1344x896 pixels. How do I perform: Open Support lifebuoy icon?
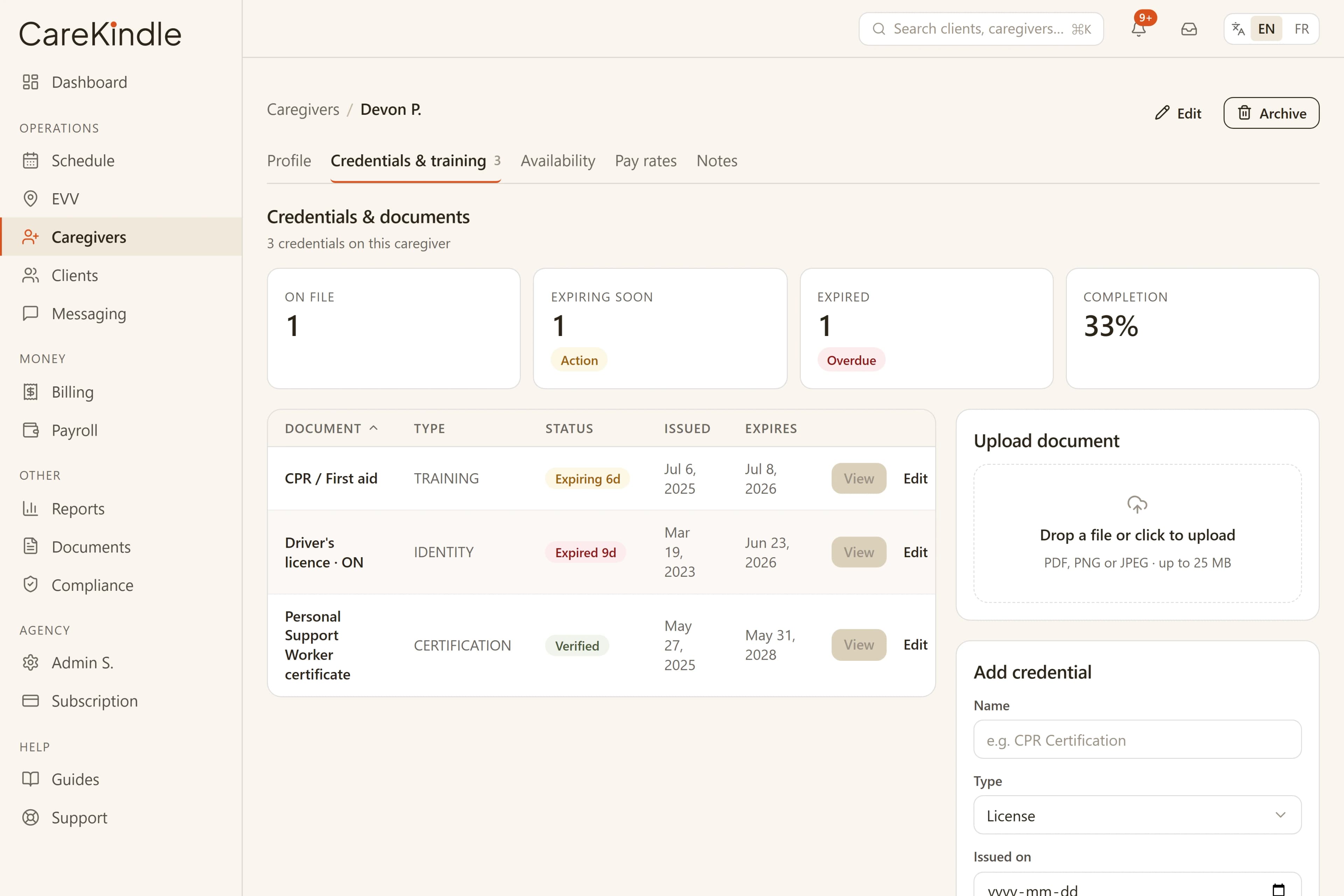[x=30, y=818]
